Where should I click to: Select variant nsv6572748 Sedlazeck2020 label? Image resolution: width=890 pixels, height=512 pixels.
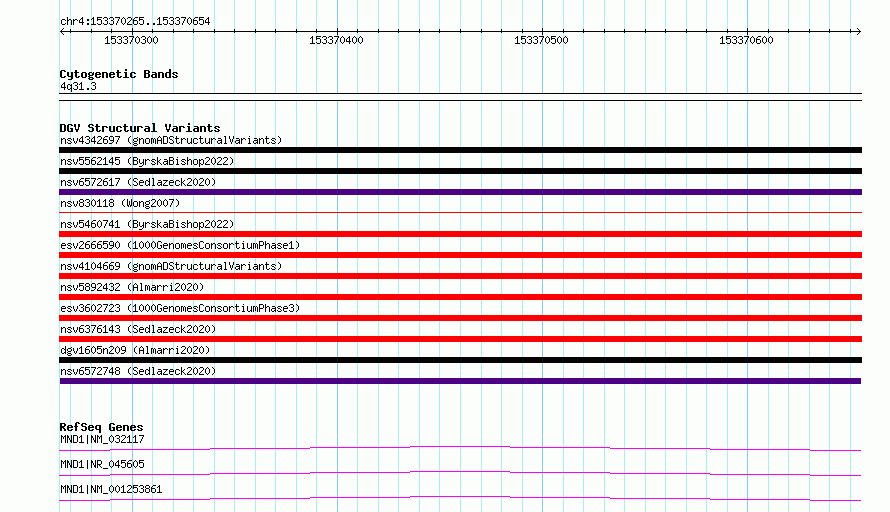138,371
